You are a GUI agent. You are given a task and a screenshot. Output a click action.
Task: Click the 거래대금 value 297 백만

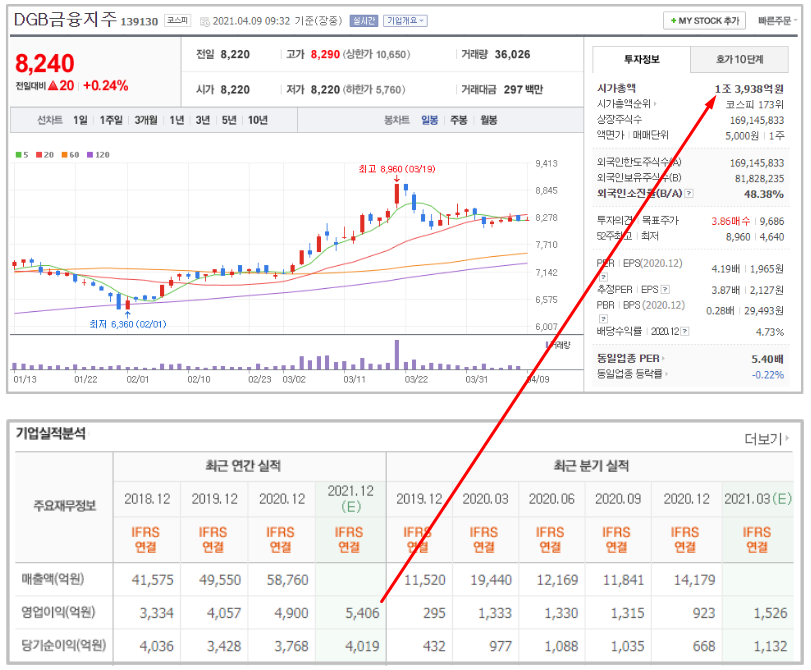pyautogui.click(x=523, y=90)
